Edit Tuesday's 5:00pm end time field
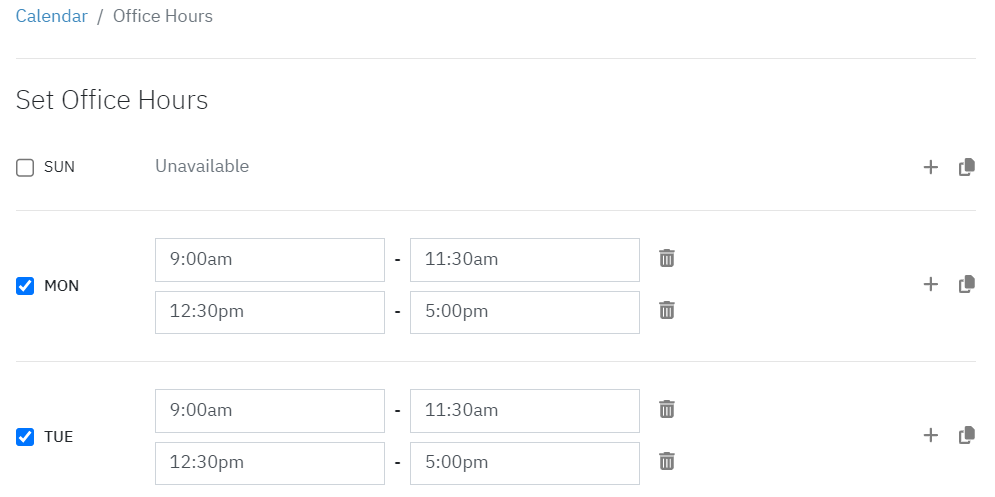This screenshot has height=497, width=995. pos(525,463)
